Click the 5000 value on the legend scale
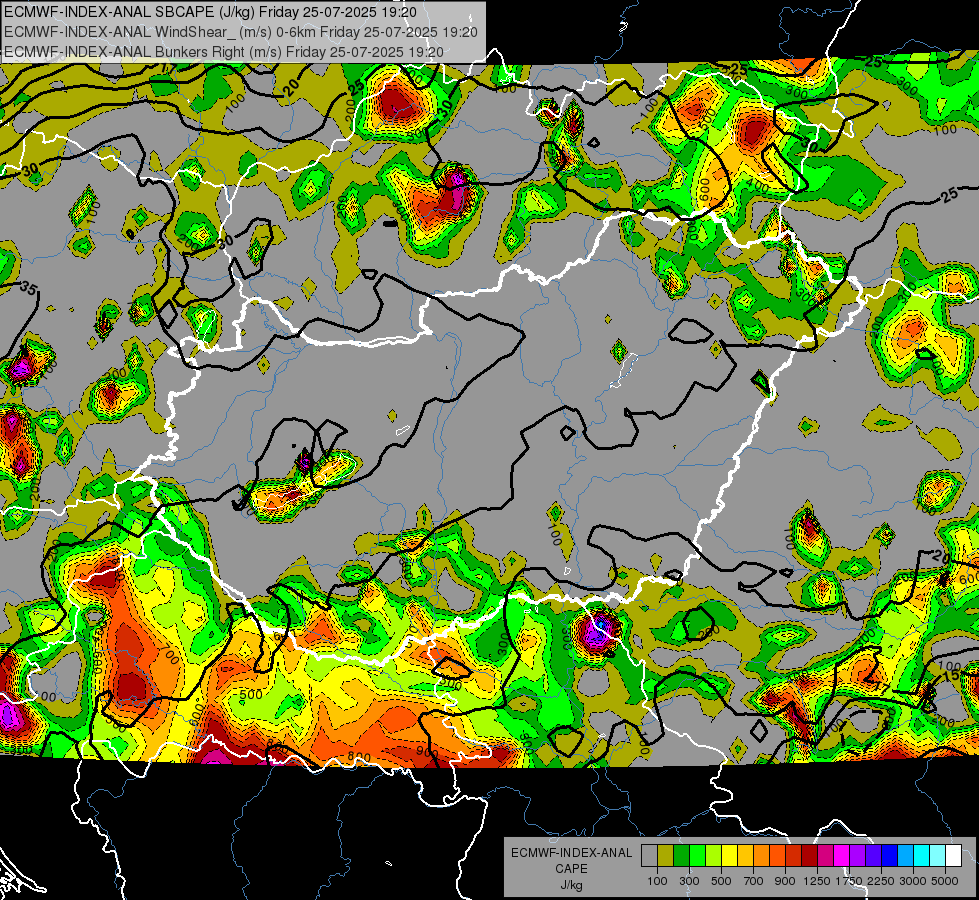The image size is (979, 900). click(945, 881)
